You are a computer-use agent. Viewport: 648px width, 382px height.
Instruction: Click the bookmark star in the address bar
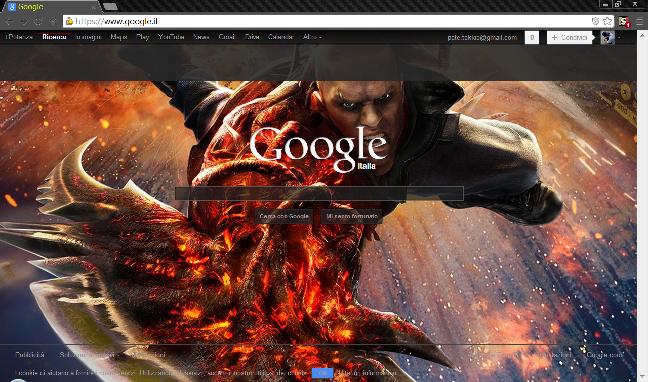click(x=608, y=21)
